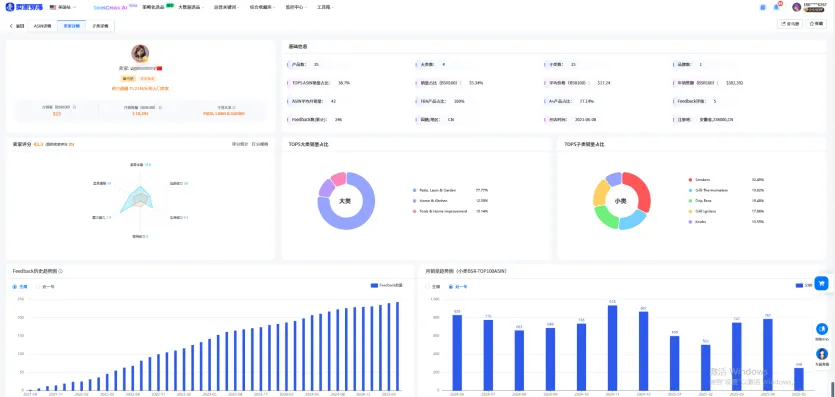Open notifications bell with red badge
Screen dimensions: 835x397
[x=777, y=7]
